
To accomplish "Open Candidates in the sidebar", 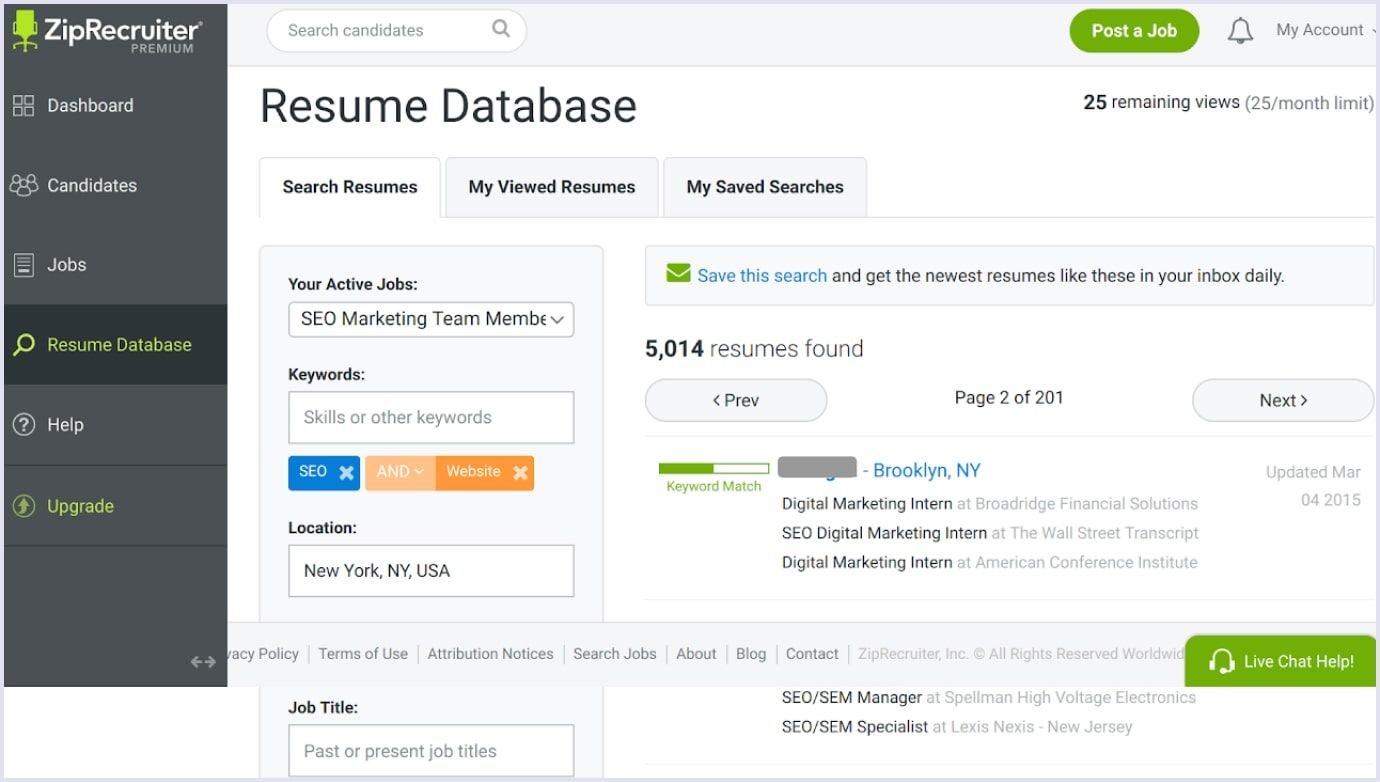I will coord(115,185).
